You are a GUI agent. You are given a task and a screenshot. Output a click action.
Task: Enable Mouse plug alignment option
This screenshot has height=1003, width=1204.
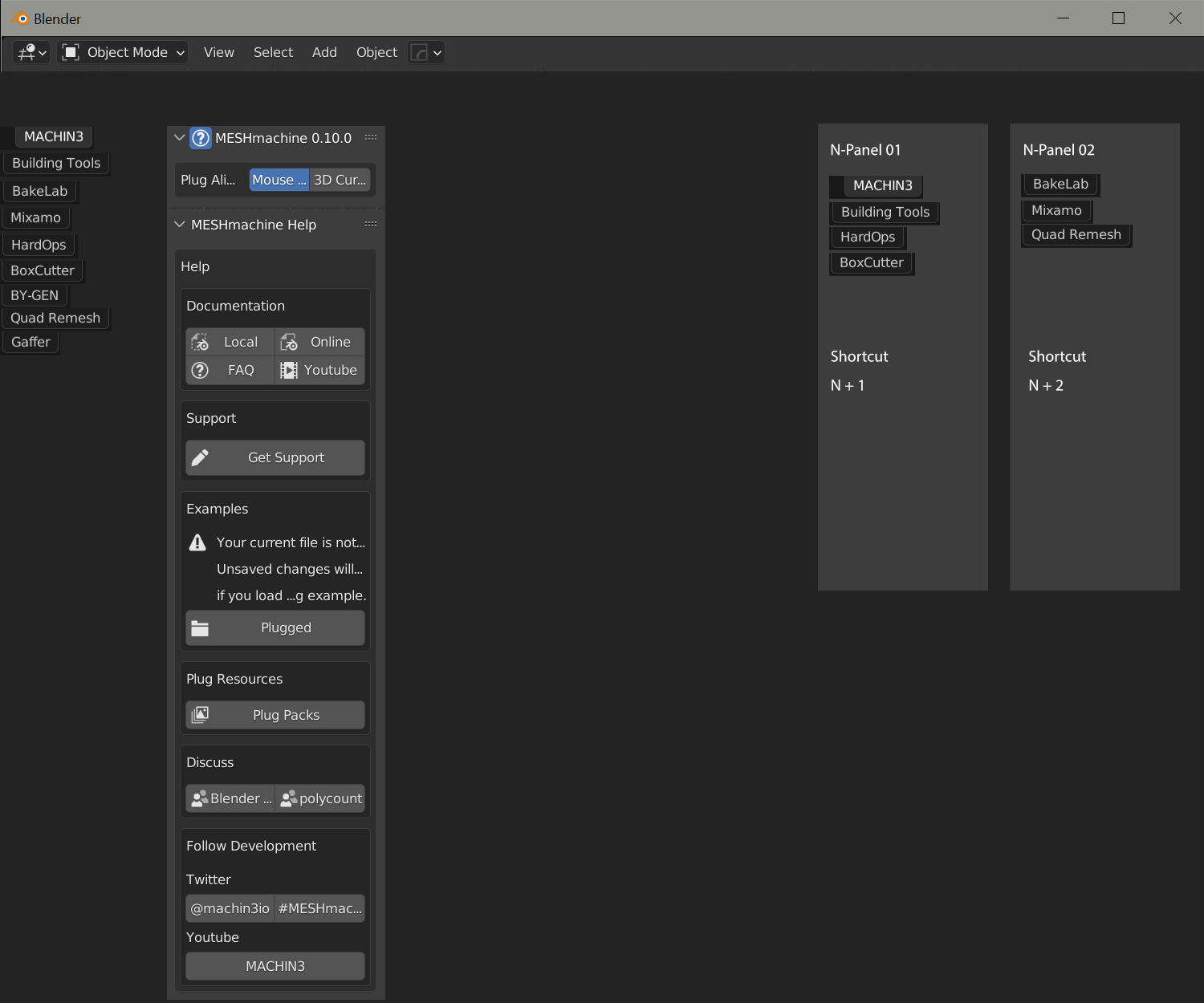(x=279, y=180)
